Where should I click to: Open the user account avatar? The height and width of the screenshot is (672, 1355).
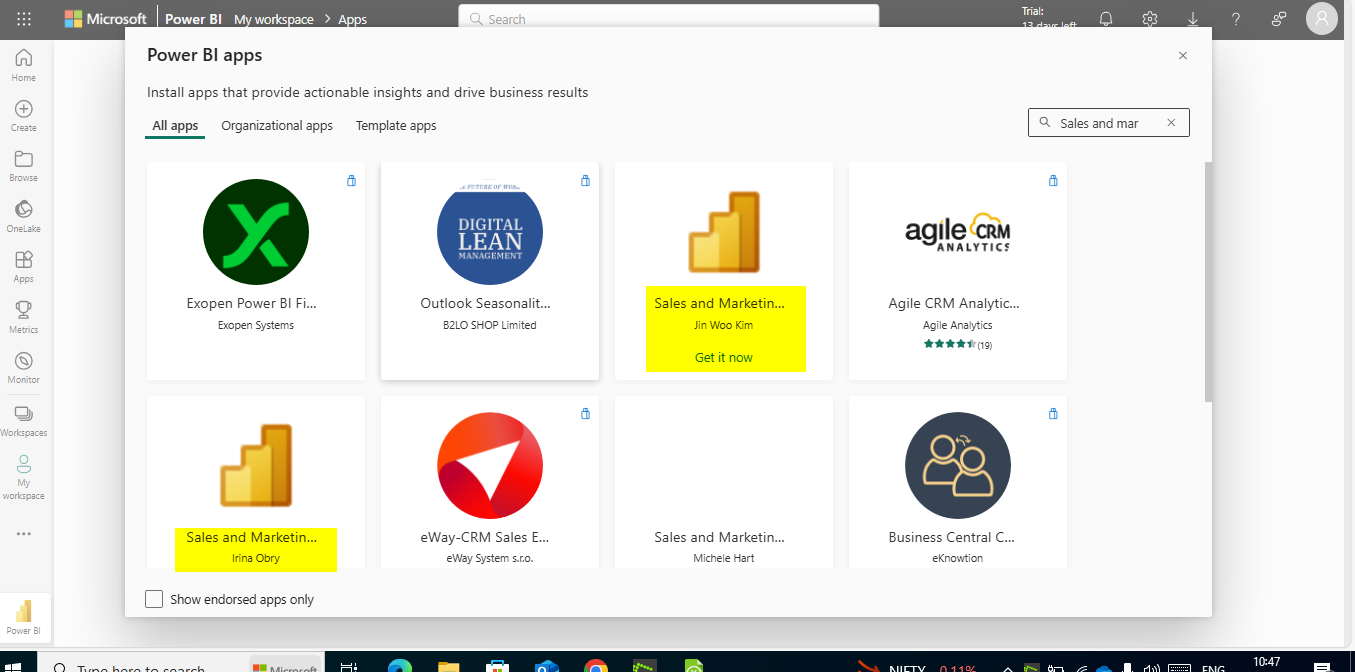(x=1322, y=19)
